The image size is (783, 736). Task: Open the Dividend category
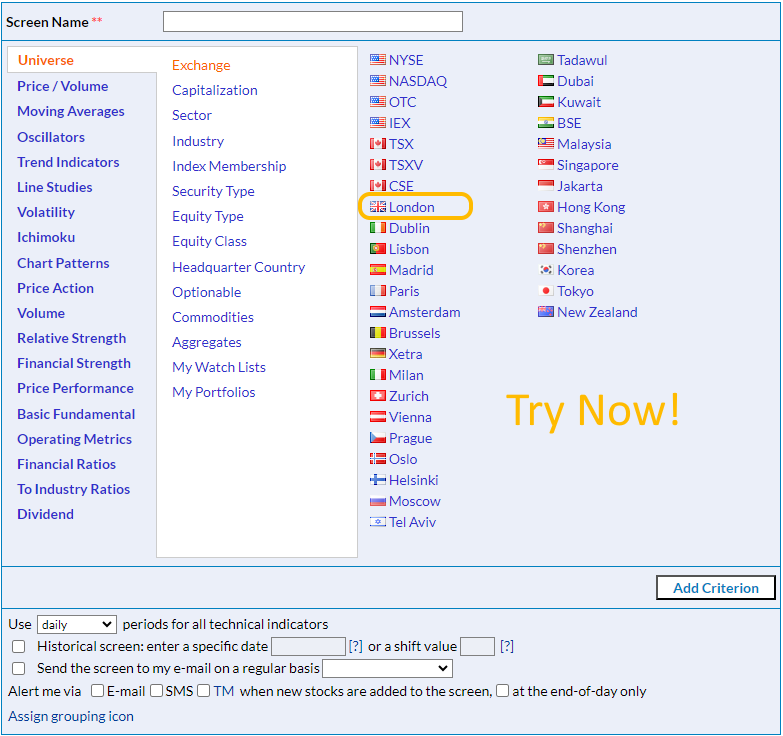[x=45, y=514]
